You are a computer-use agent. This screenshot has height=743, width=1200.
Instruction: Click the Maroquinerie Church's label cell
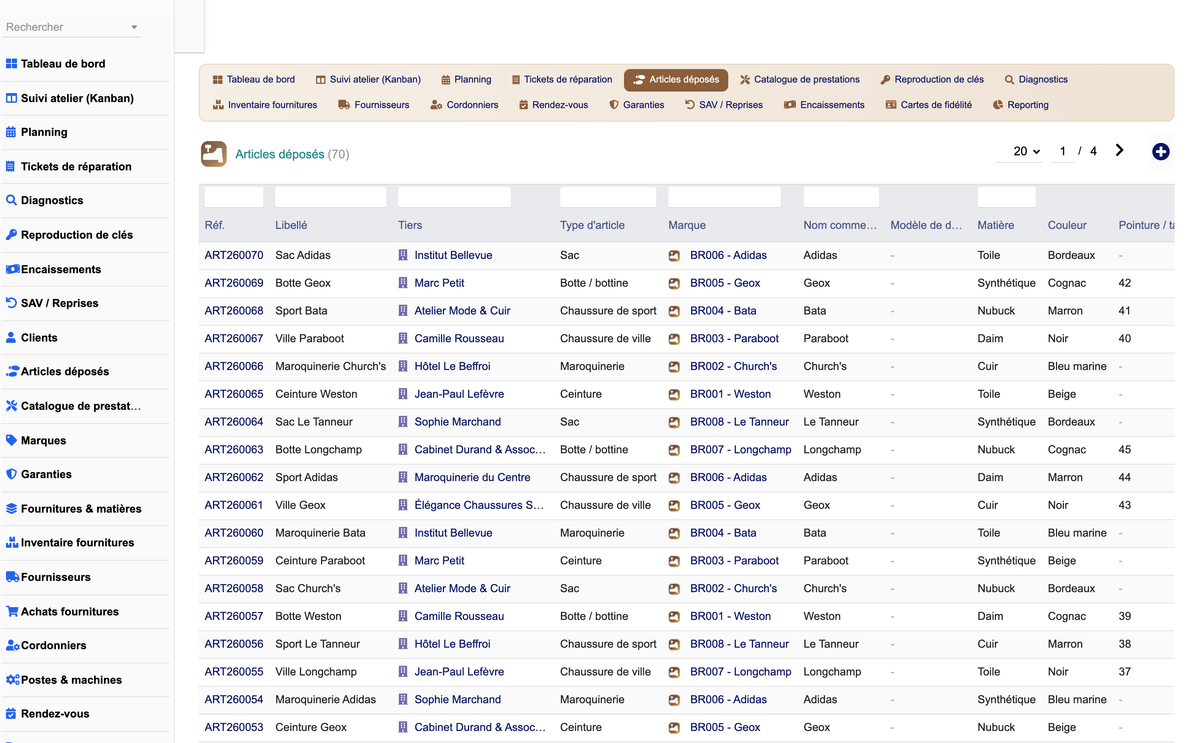click(331, 367)
